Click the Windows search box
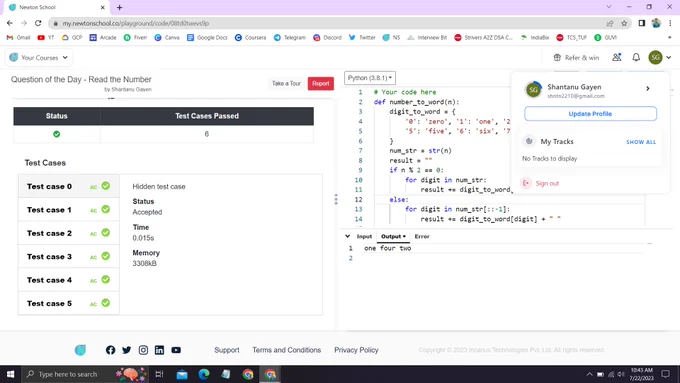The height and width of the screenshot is (383, 680). click(85, 374)
